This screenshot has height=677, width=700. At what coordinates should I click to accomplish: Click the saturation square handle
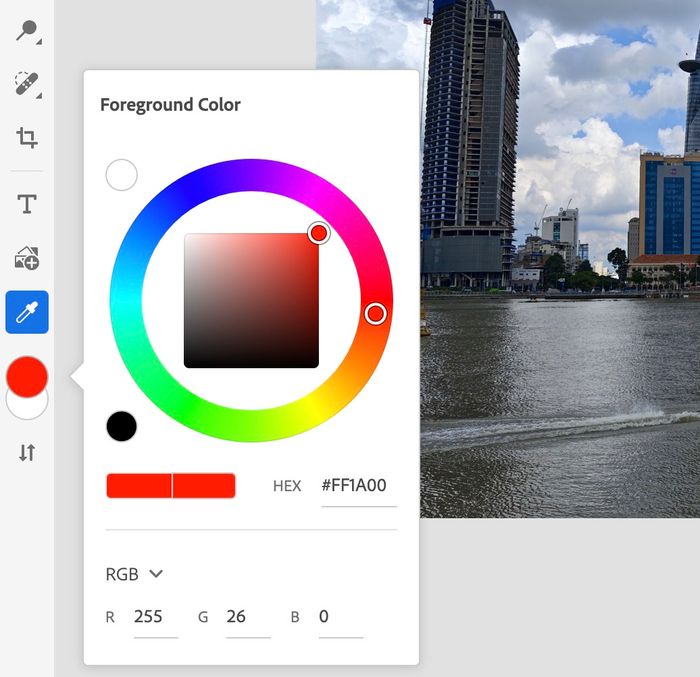point(318,233)
